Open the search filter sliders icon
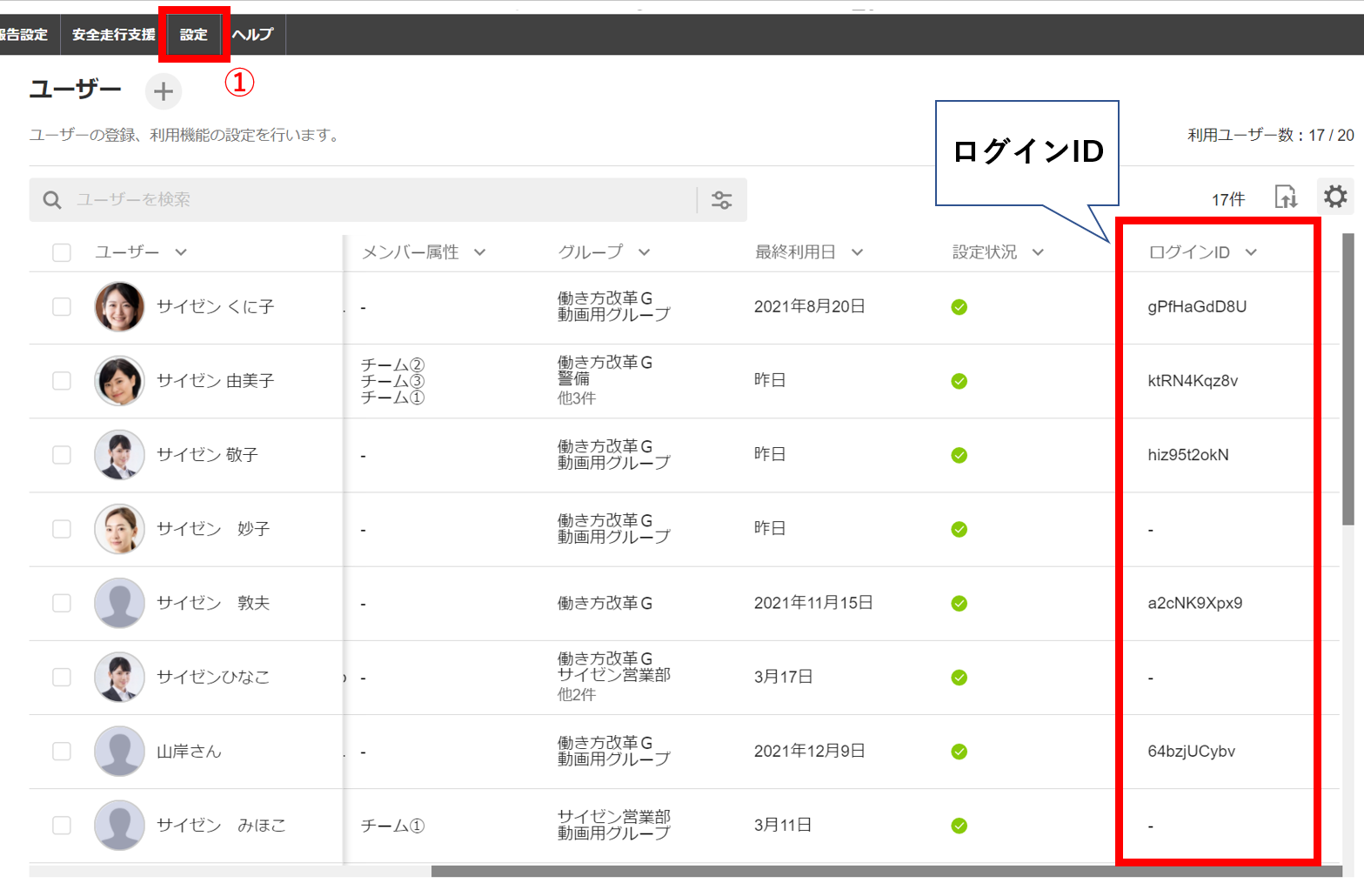This screenshot has height=896, width=1364. [x=722, y=200]
